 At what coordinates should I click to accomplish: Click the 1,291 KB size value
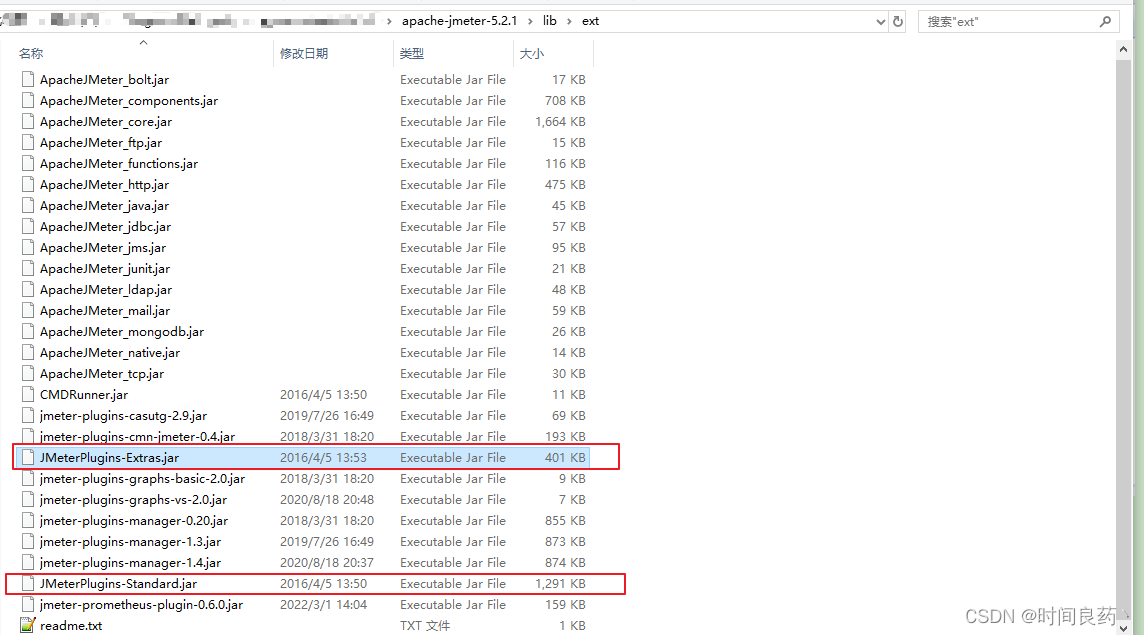coord(560,584)
